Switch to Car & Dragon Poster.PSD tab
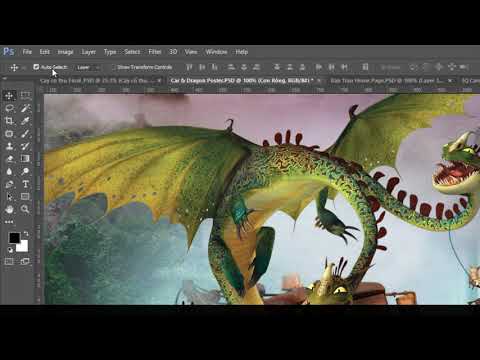480x360 pixels. click(x=242, y=80)
